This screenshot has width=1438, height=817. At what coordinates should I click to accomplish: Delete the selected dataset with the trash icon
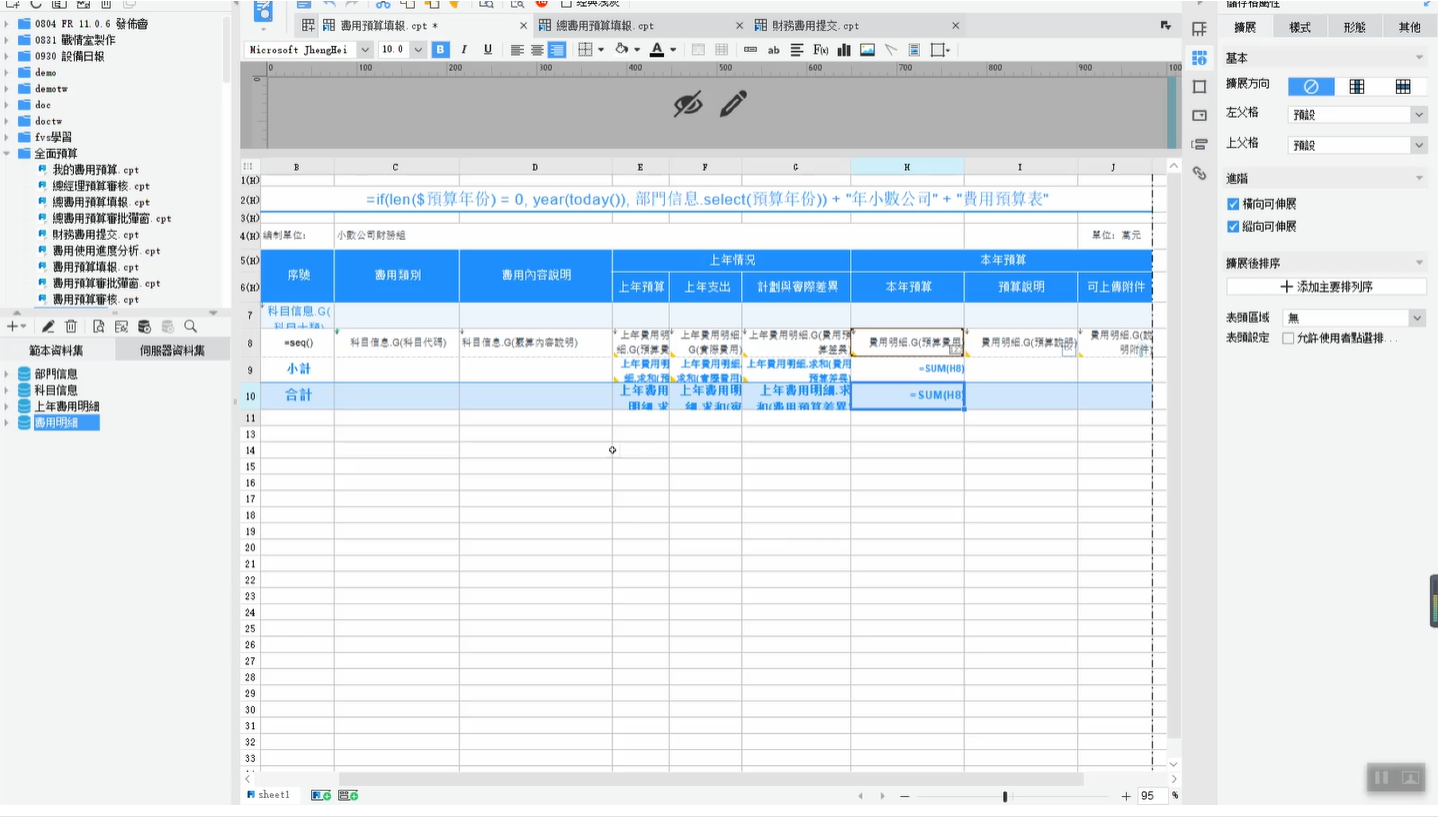point(71,326)
